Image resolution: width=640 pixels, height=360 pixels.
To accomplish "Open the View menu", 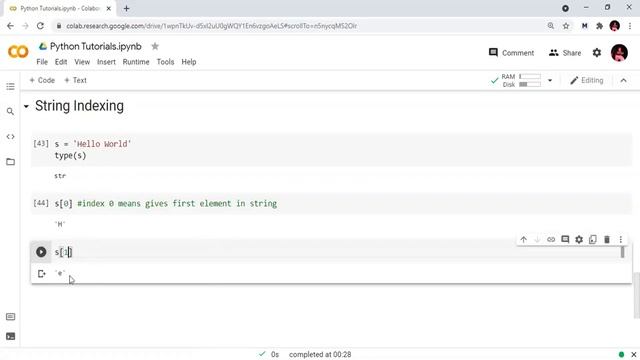I will point(82,62).
